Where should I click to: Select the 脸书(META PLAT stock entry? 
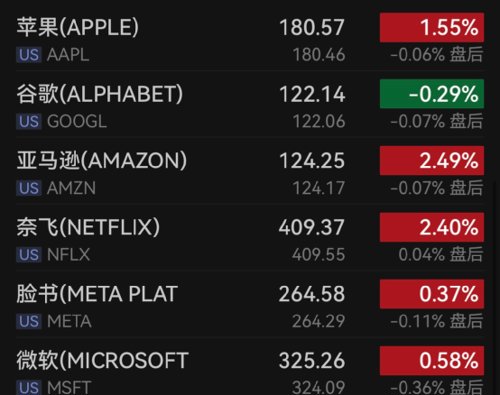(250, 304)
